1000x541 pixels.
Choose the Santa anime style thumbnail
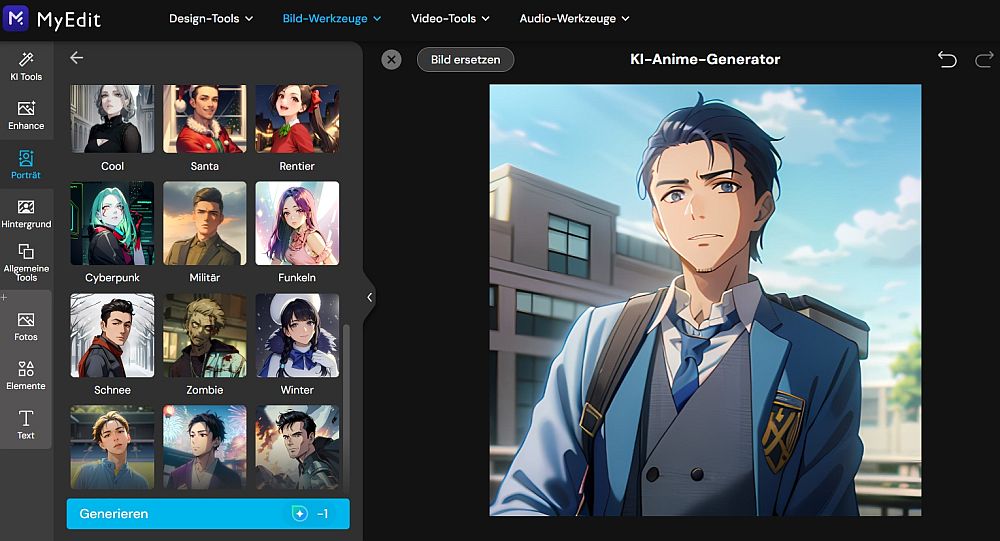[205, 119]
